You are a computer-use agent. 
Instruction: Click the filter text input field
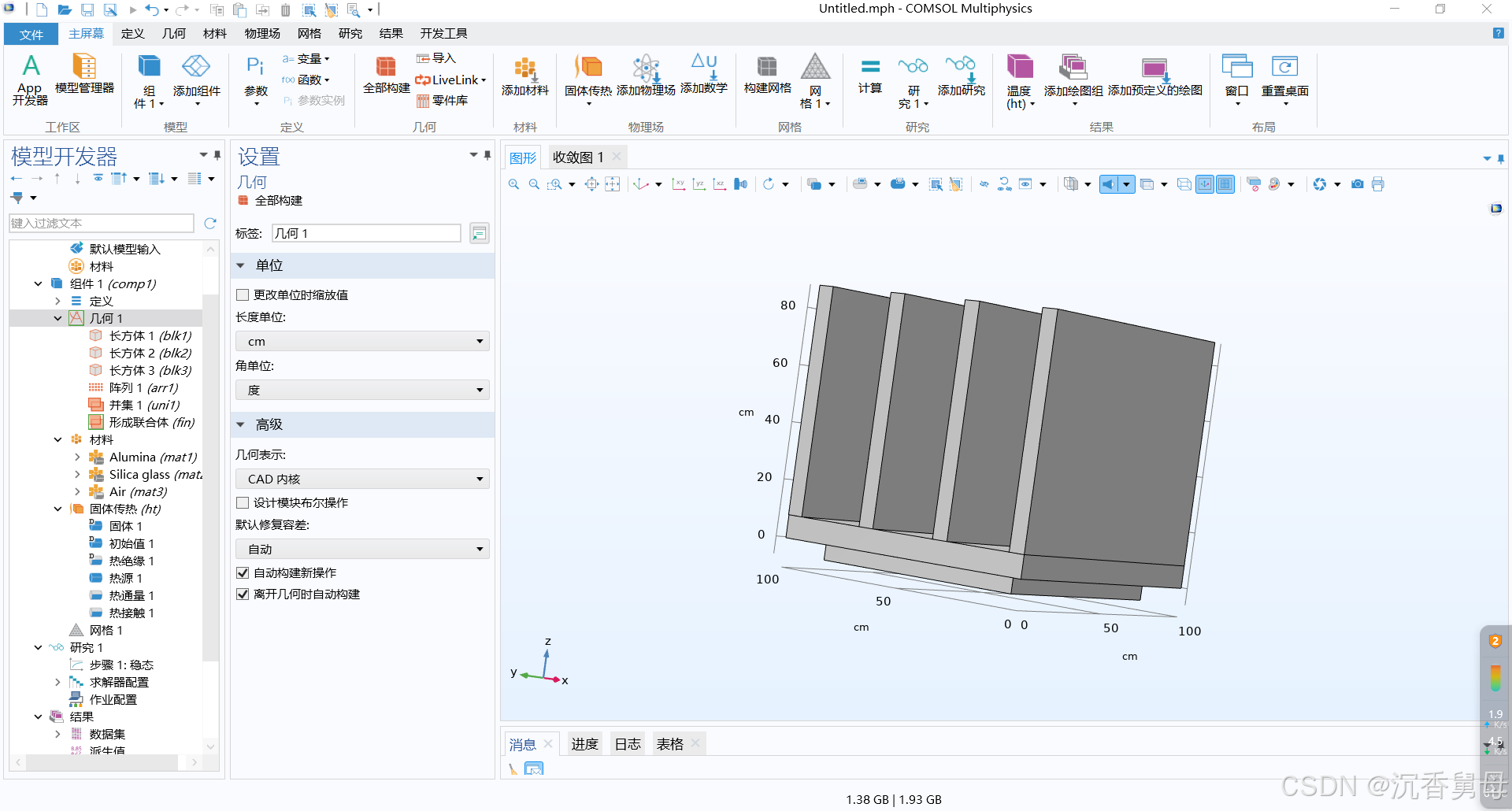point(102,224)
